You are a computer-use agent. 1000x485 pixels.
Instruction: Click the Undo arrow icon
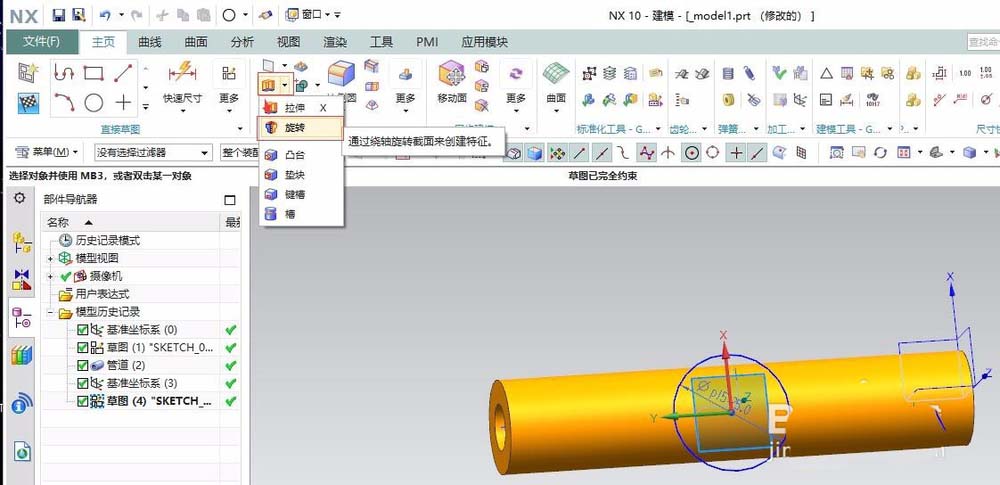click(105, 15)
